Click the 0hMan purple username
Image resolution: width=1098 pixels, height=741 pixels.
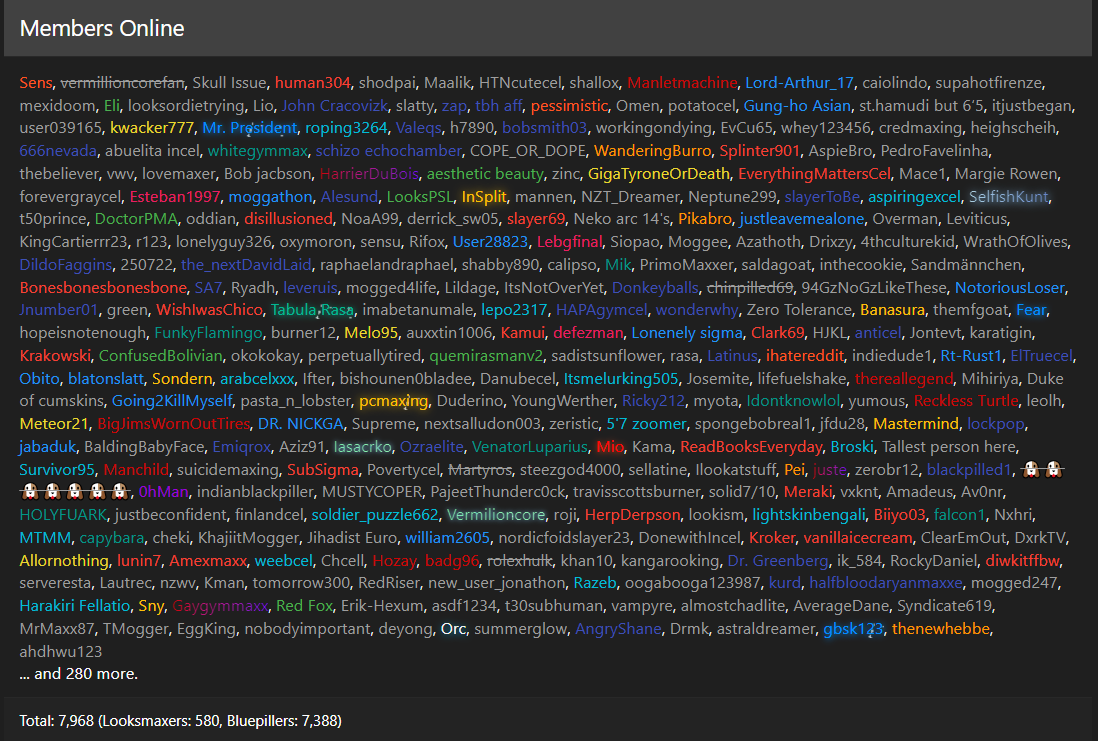(x=163, y=492)
